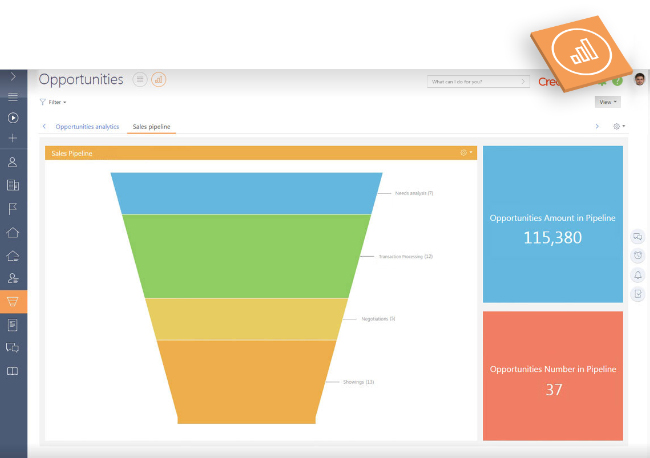Open the chat icon in the right panel

click(638, 237)
